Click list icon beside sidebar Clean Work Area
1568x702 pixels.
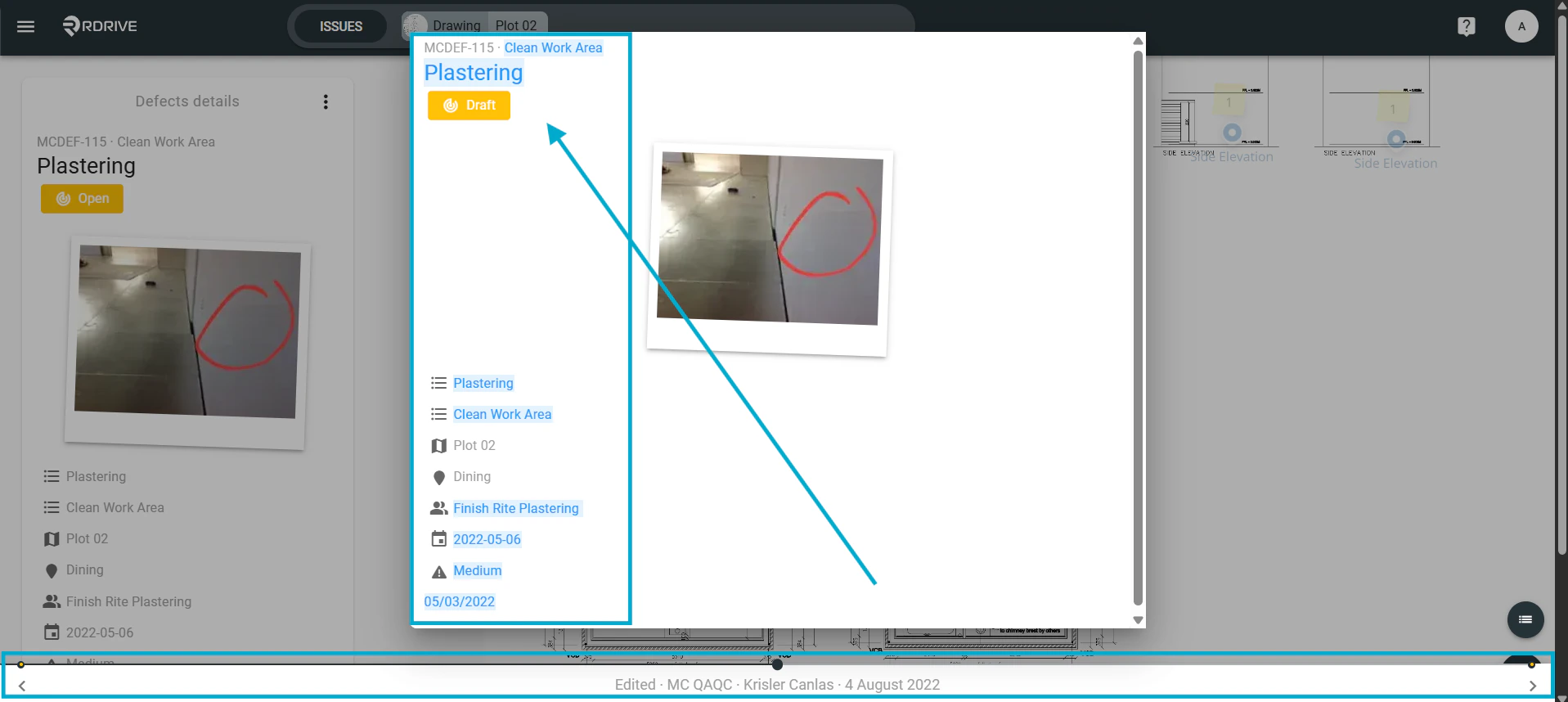pos(52,507)
